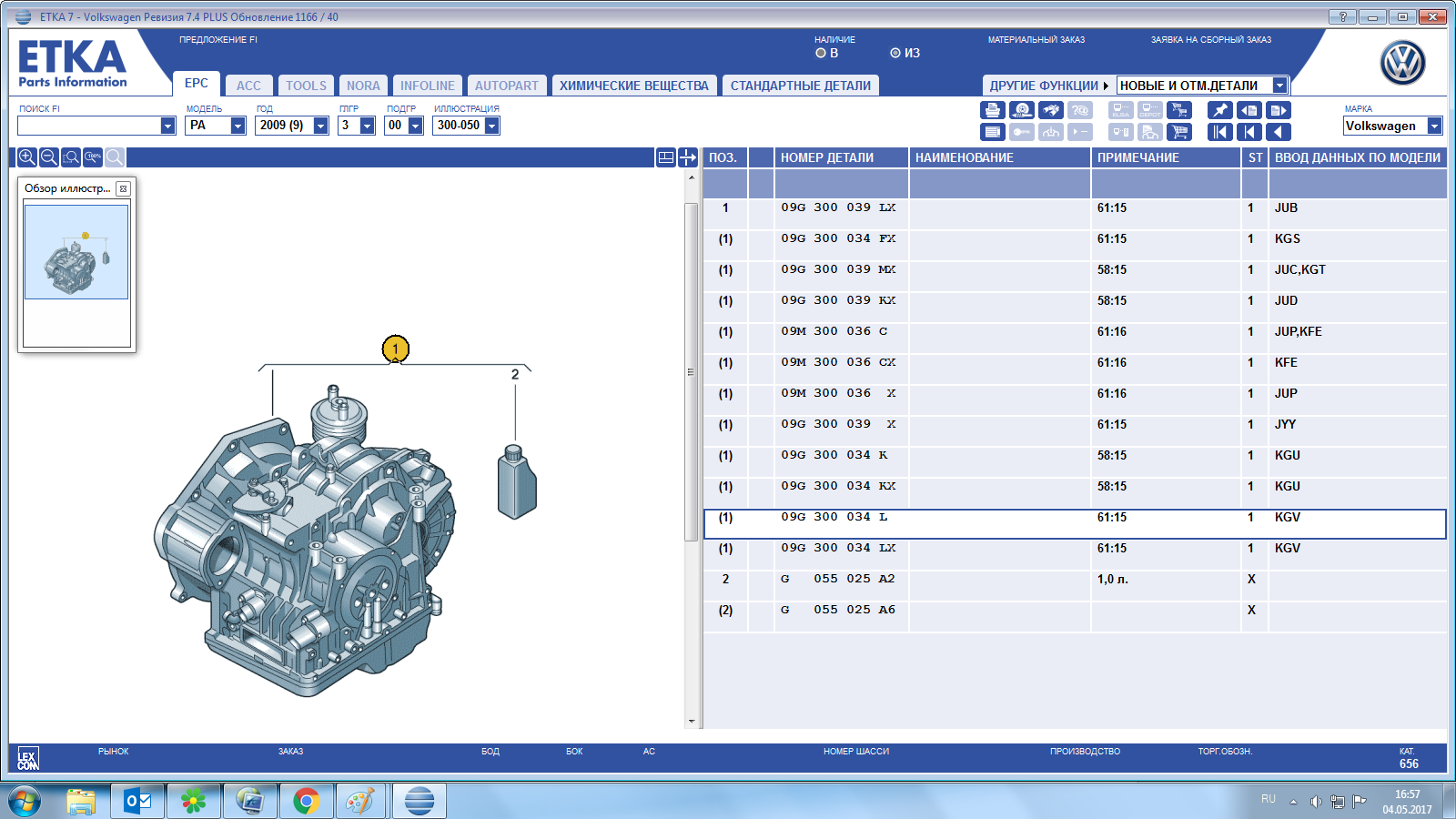Switch to the ACC tab
This screenshot has width=1456, height=819.
248,86
